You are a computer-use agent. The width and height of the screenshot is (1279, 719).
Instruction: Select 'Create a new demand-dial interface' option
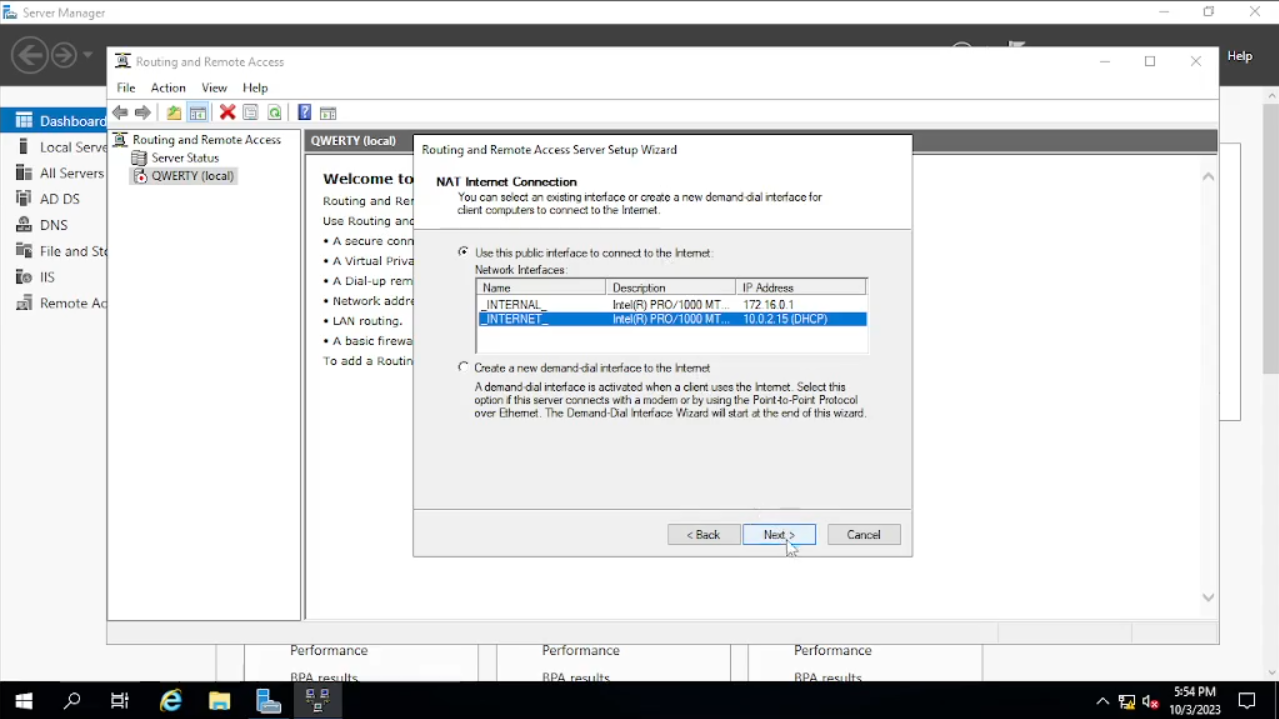463,367
